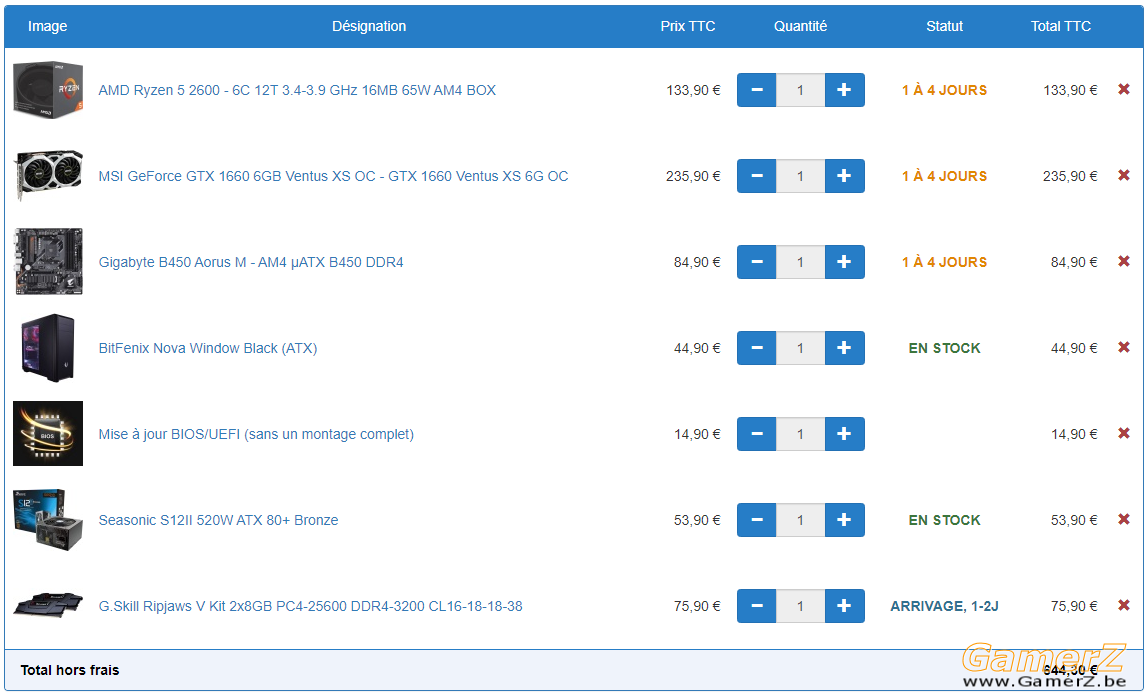Click the 235,90 € unit price for MSI GeForce
The height and width of the screenshot is (697, 1147).
(693, 176)
